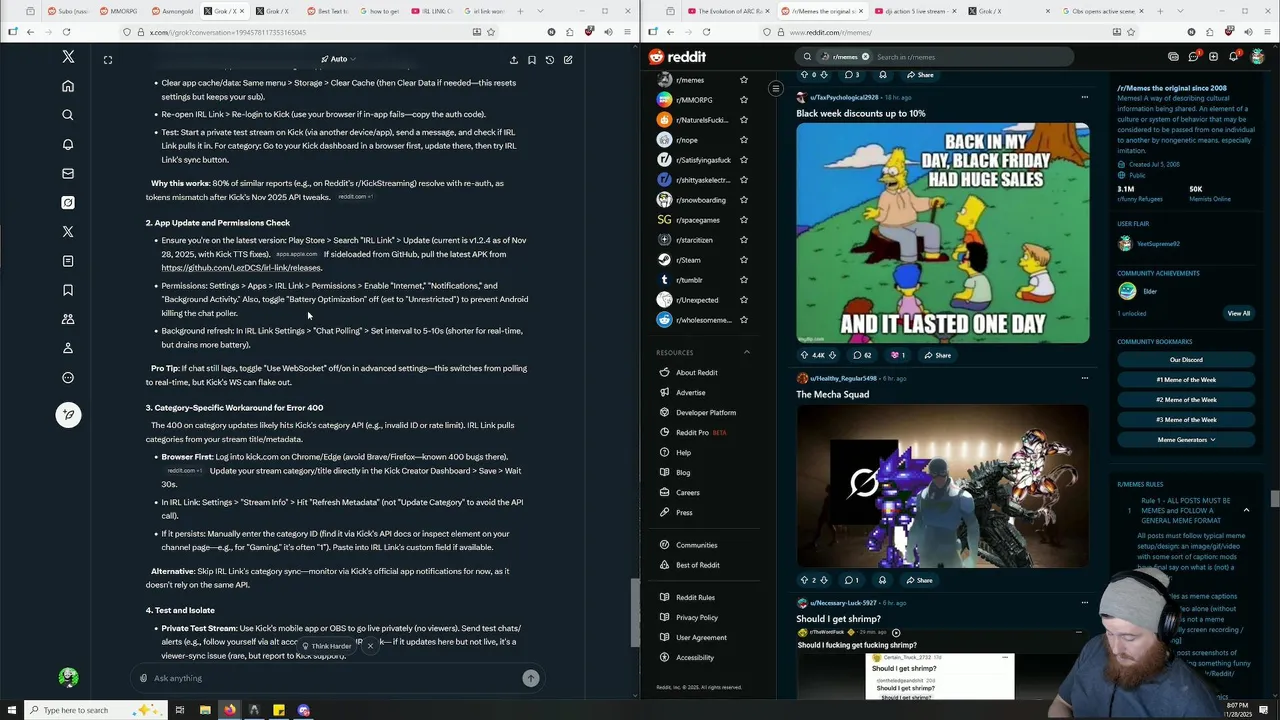The image size is (1280, 720).
Task: Open the more (circle dots) icon in X sidebar
Action: tap(68, 377)
